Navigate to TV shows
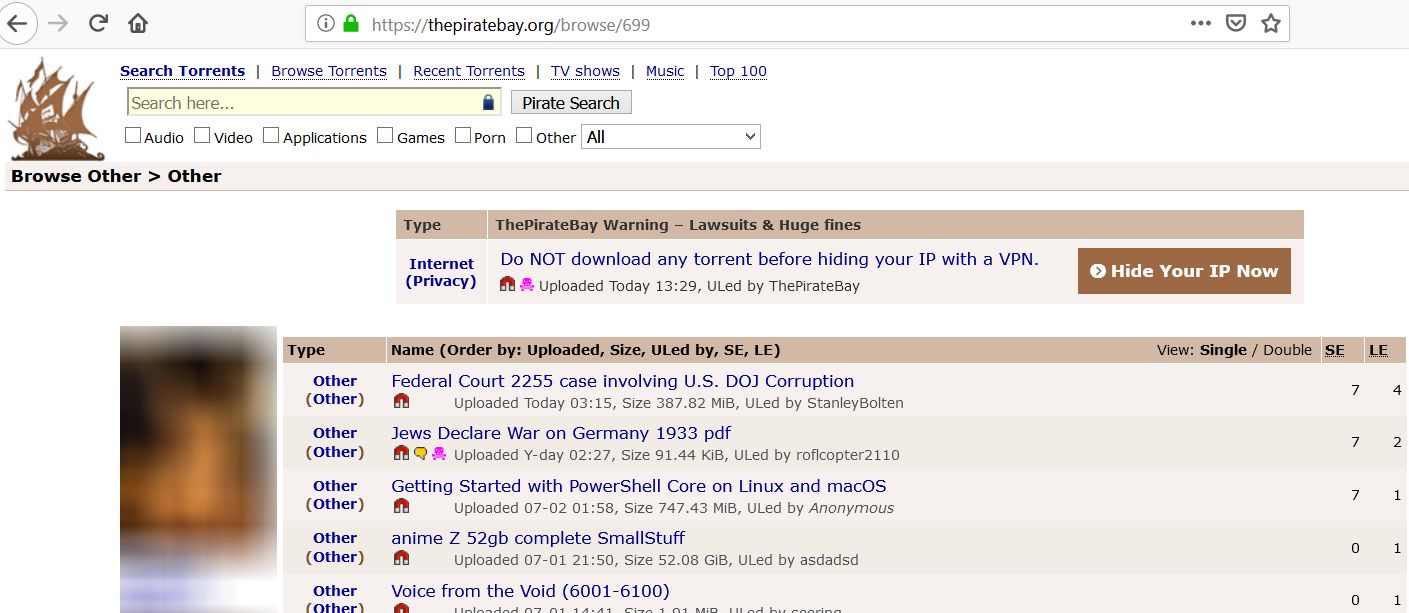The width and height of the screenshot is (1409, 613). point(585,71)
